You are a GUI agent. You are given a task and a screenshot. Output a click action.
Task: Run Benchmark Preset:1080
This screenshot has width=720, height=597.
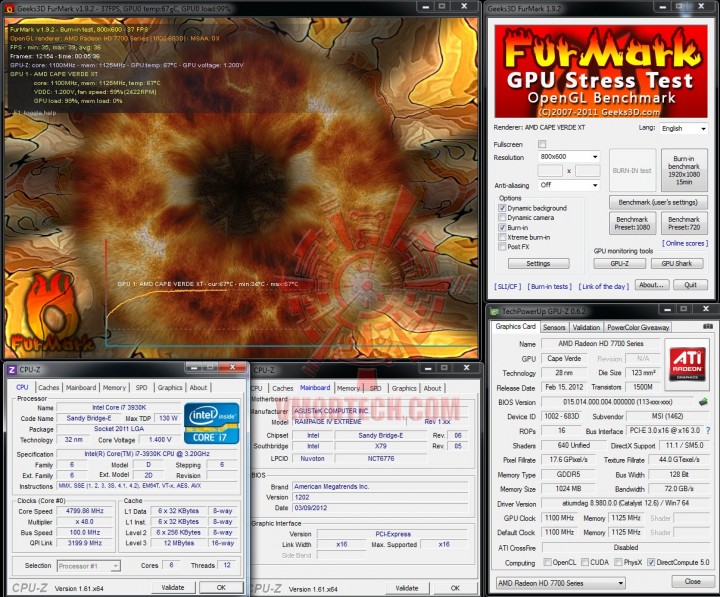click(632, 223)
